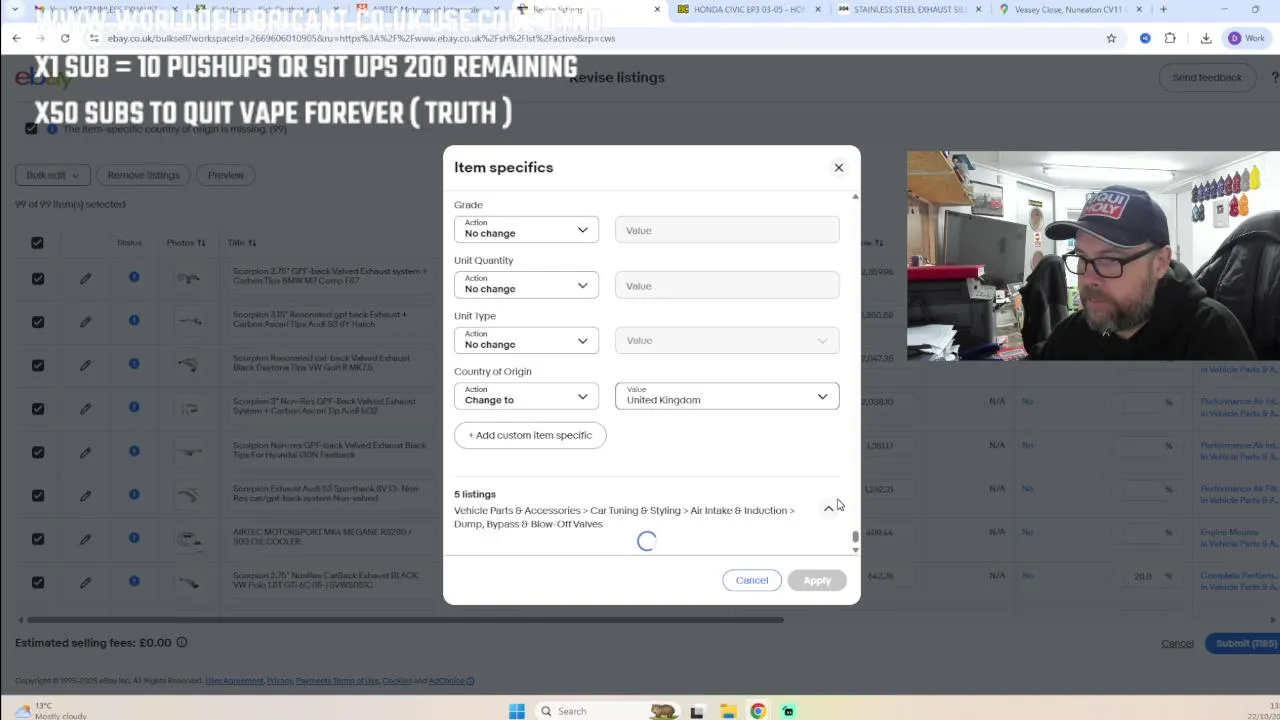Edit the Audi S3 8Y Hatch listing pencil
The image size is (1280, 720).
tap(85, 321)
